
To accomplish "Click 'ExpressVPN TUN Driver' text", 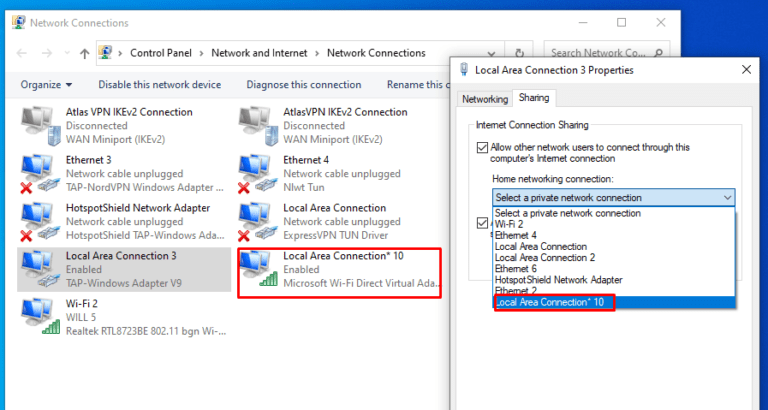I will pos(336,235).
